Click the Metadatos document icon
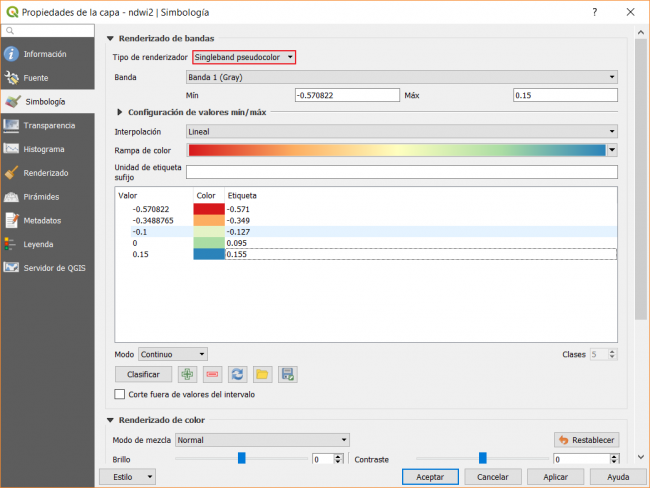The width and height of the screenshot is (650, 488). tap(12, 220)
